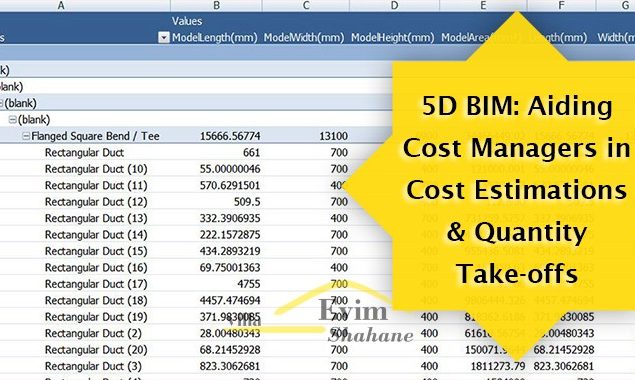Viewport: 635px width, 380px height.
Task: Click the total width cell 13100
Action: point(333,136)
